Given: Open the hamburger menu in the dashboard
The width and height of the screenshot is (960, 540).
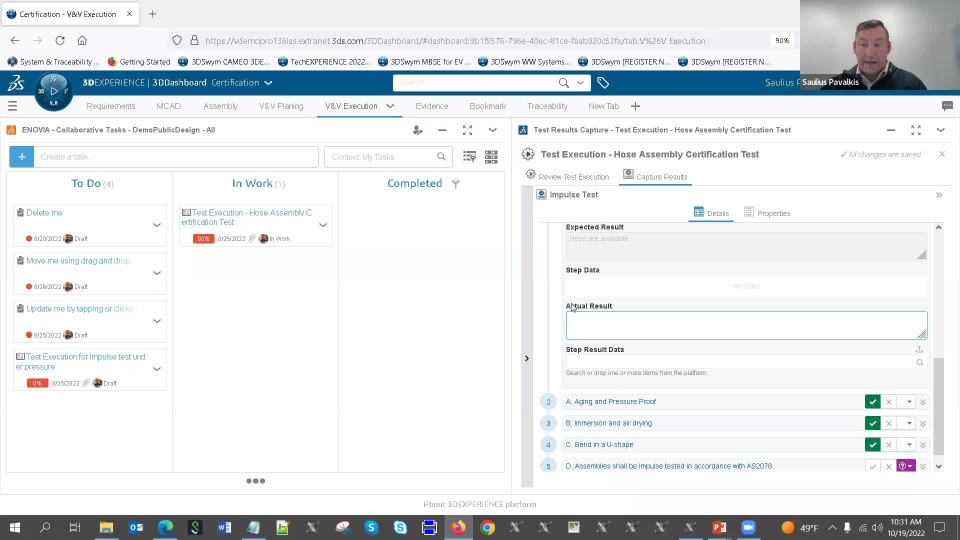Looking at the screenshot, I should tap(12, 106).
